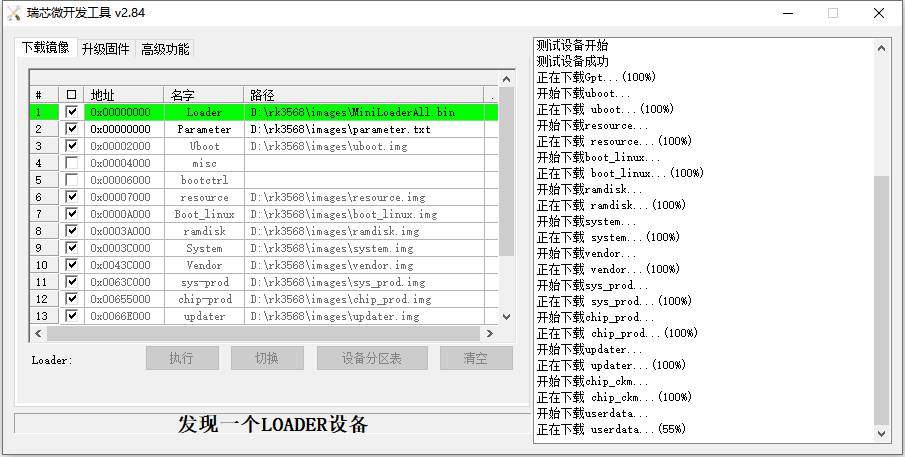Uncheck the Parameter row checkbox

click(72, 129)
